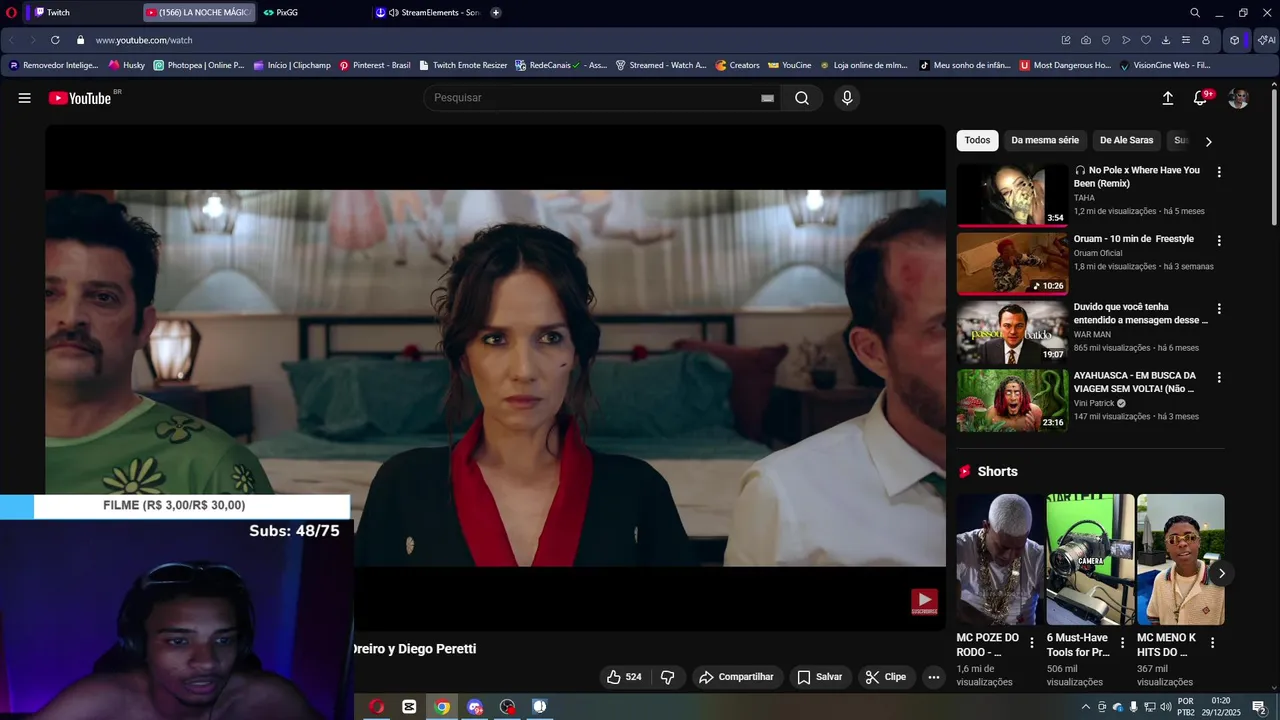Show more filter chips with arrow
1280x720 pixels.
(x=1208, y=141)
